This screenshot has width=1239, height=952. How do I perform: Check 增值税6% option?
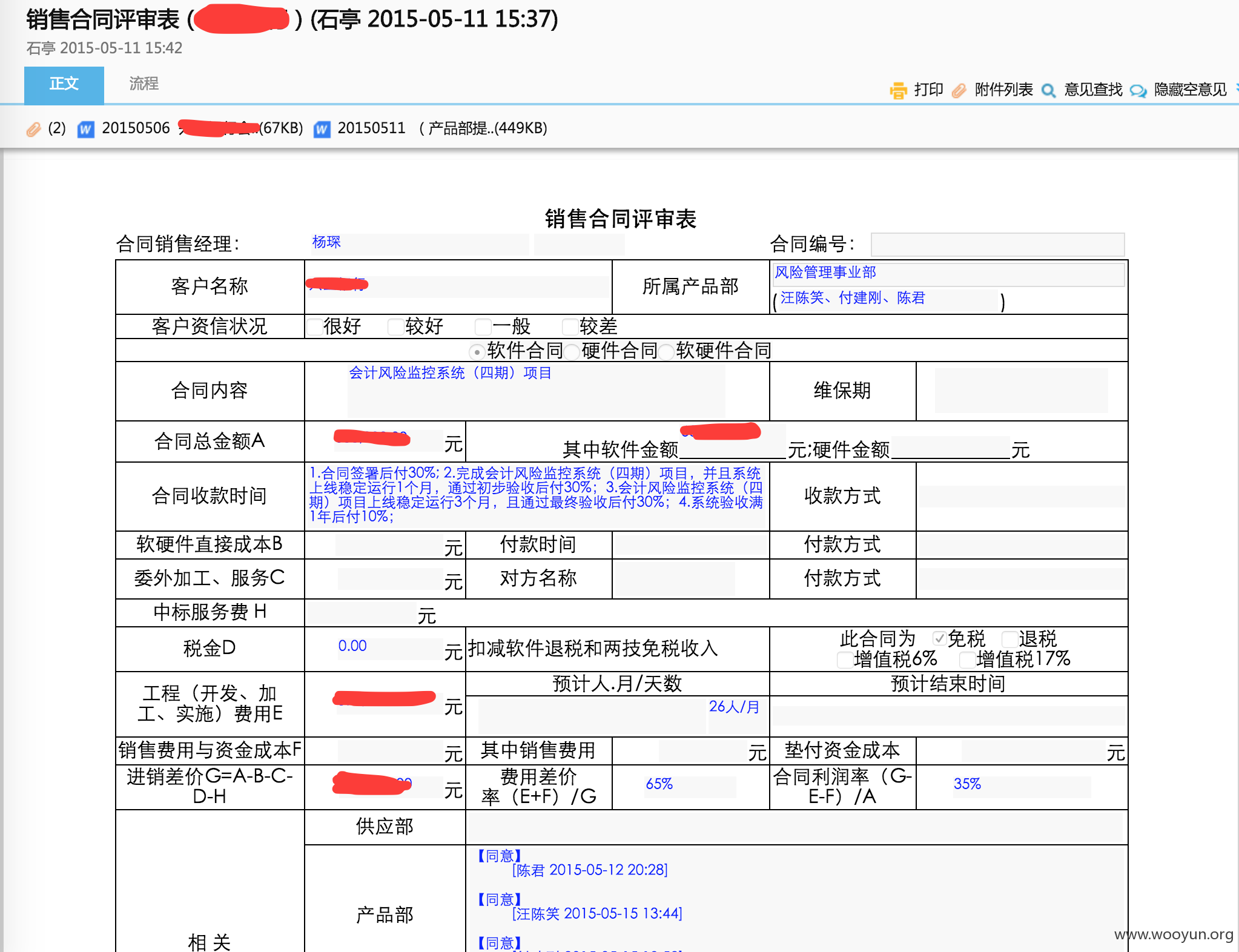point(845,659)
